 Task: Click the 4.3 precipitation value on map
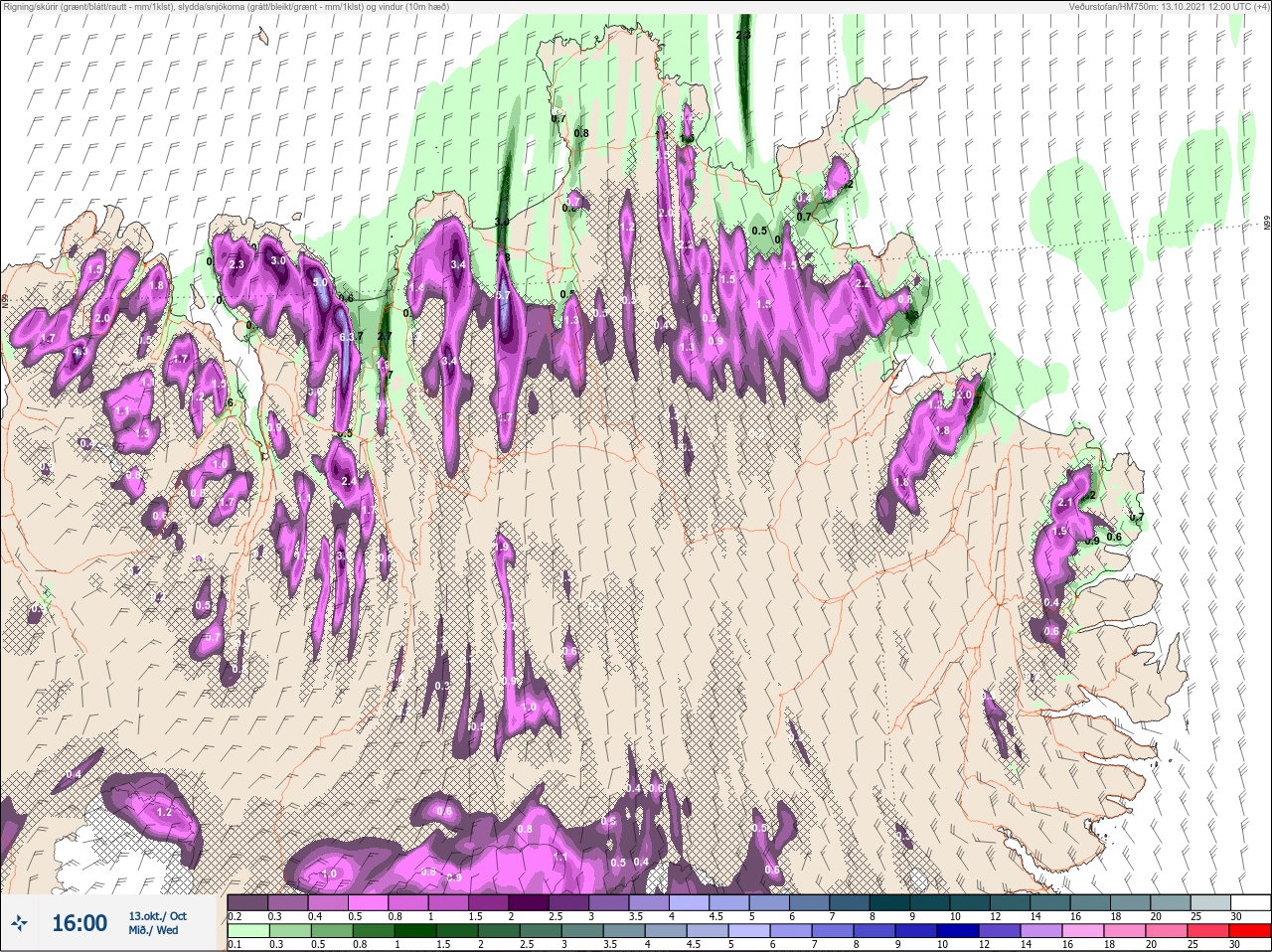click(x=79, y=351)
